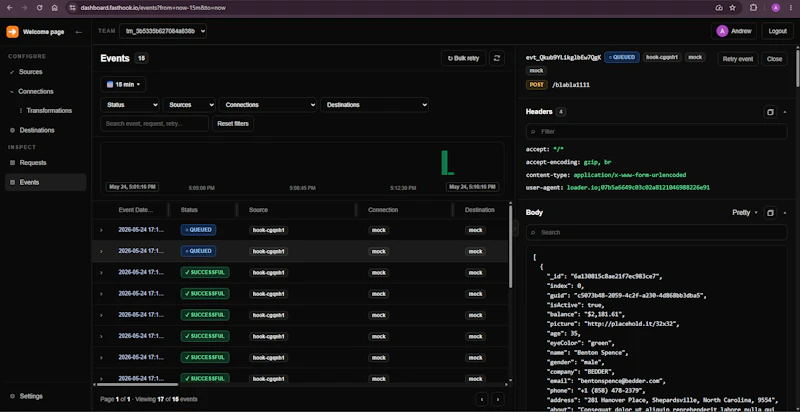Viewport: 800px width, 412px height.
Task: Open Transformations in the sidebar
Action: [x=49, y=111]
